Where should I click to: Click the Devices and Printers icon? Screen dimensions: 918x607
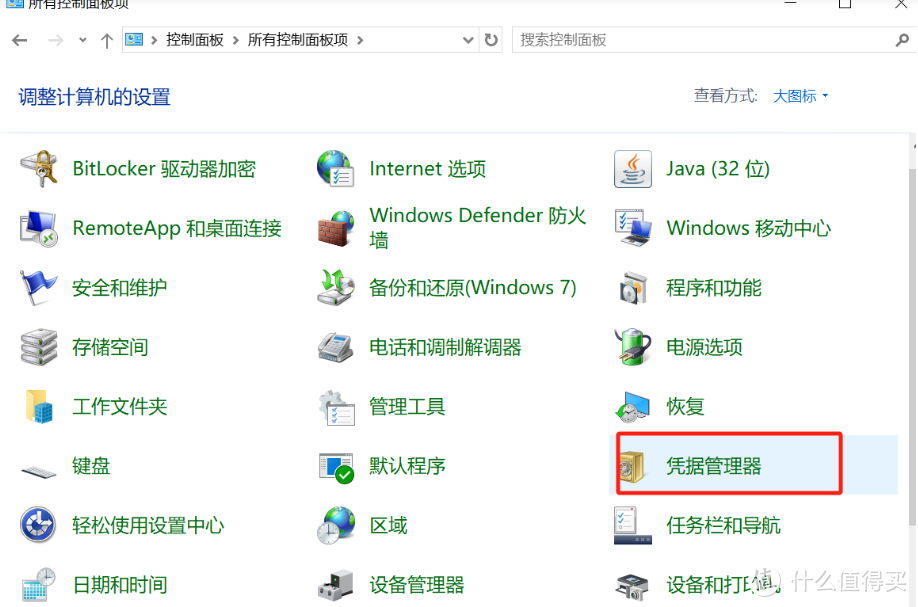632,586
